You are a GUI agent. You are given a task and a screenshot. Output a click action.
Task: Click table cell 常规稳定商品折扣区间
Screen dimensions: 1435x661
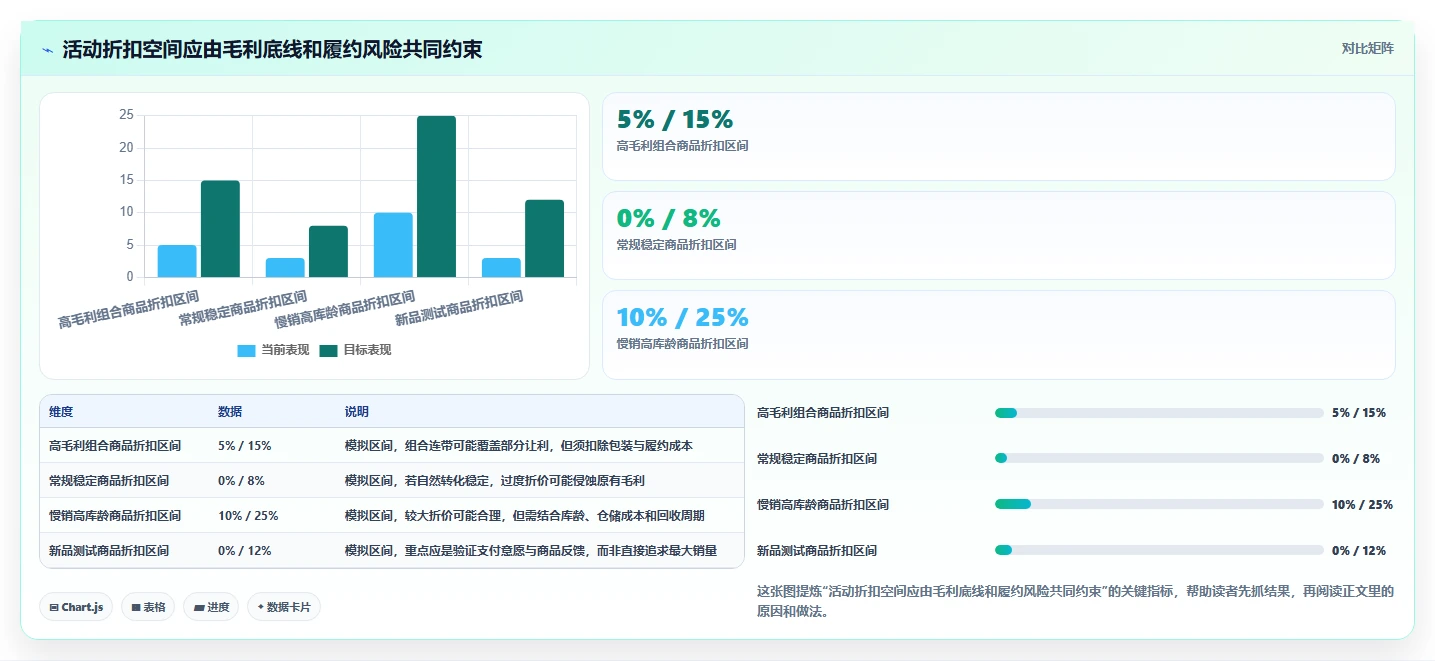[x=109, y=481]
